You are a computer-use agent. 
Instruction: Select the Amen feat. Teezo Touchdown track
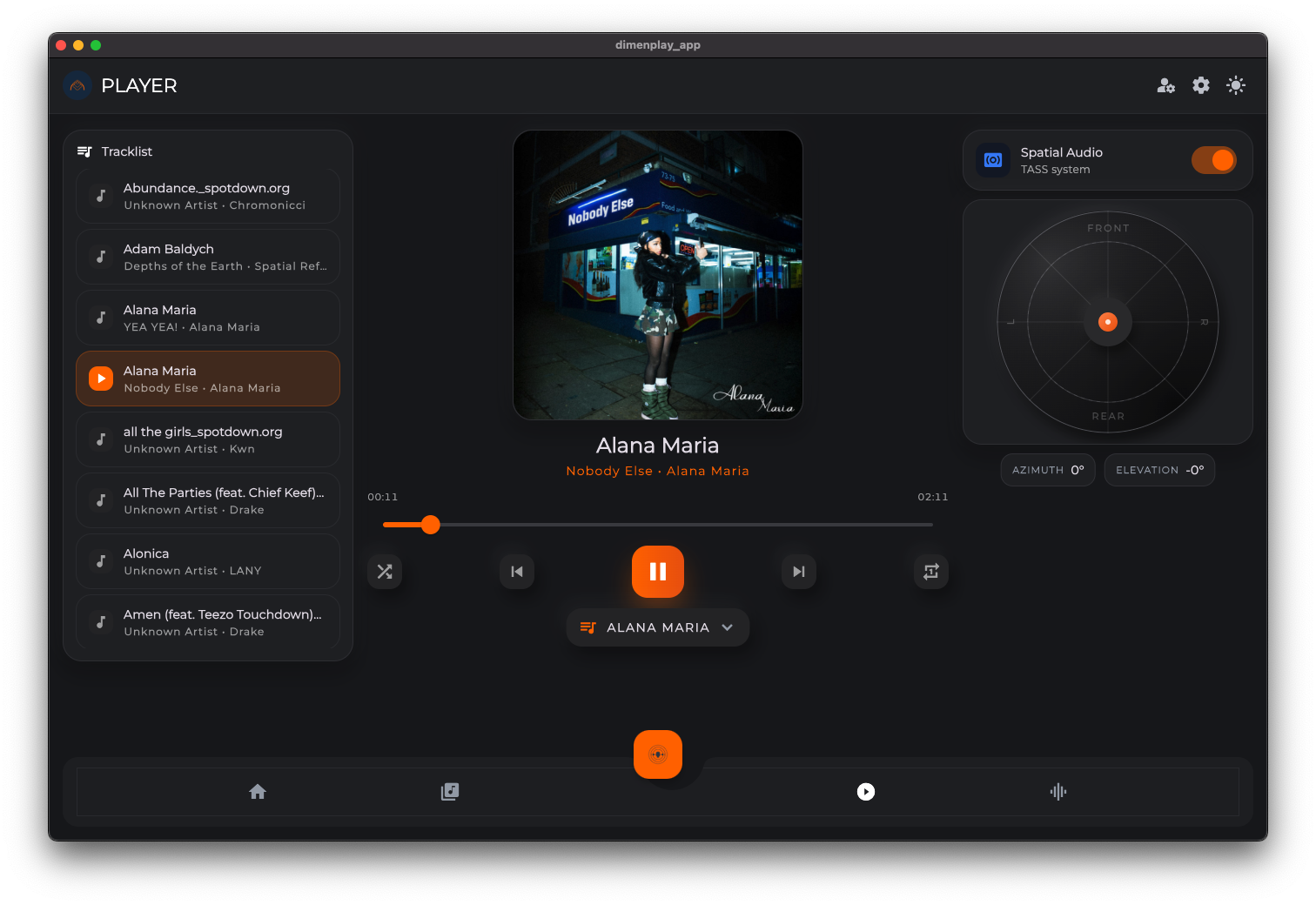pyautogui.click(x=208, y=622)
